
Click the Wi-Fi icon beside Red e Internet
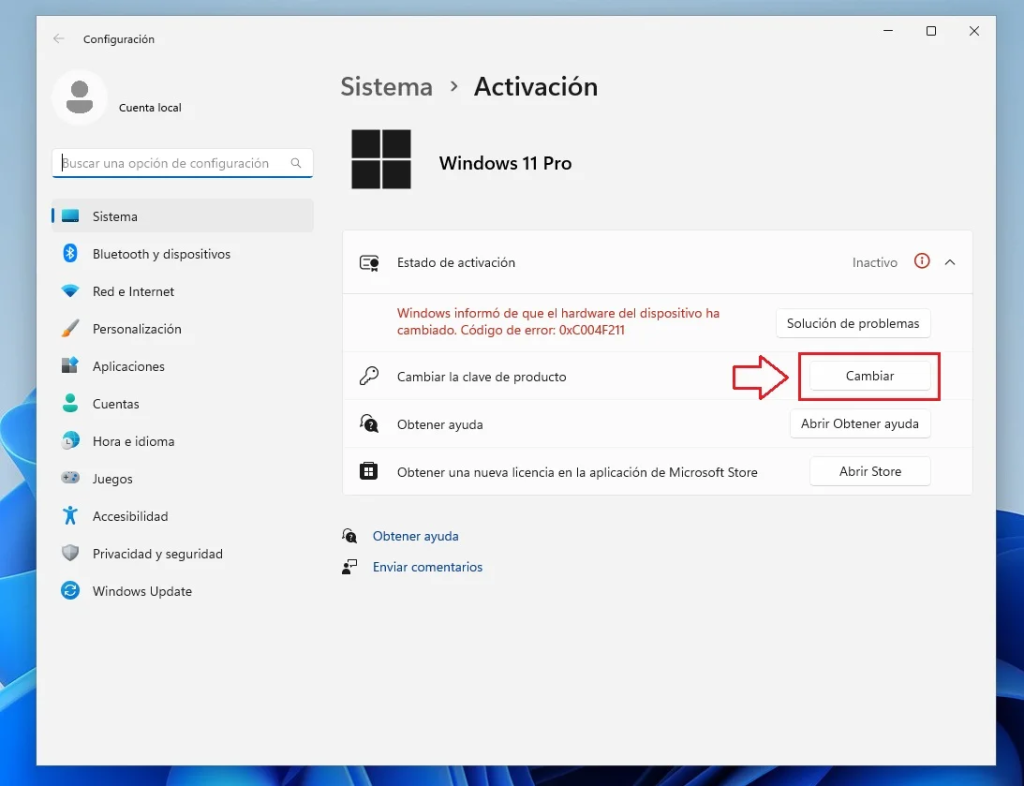point(70,291)
